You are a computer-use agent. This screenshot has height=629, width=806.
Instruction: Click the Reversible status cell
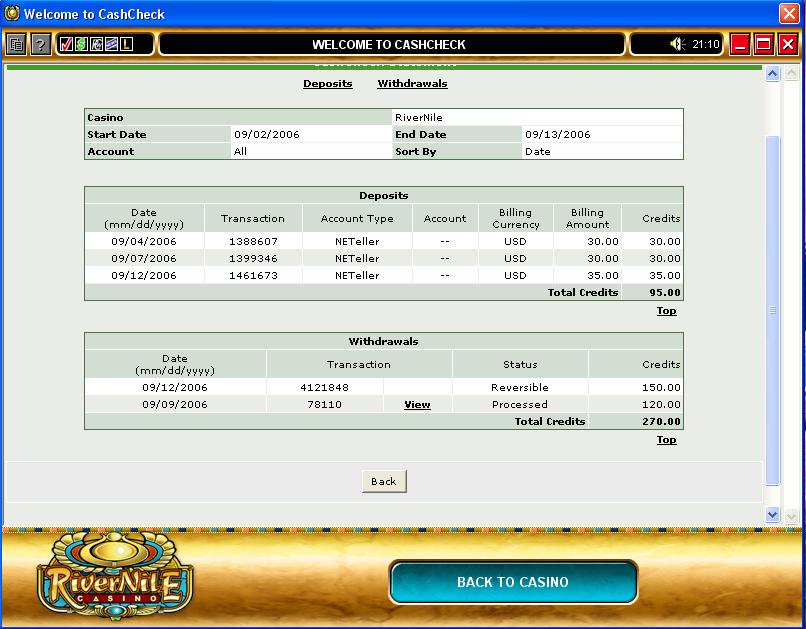pos(520,387)
